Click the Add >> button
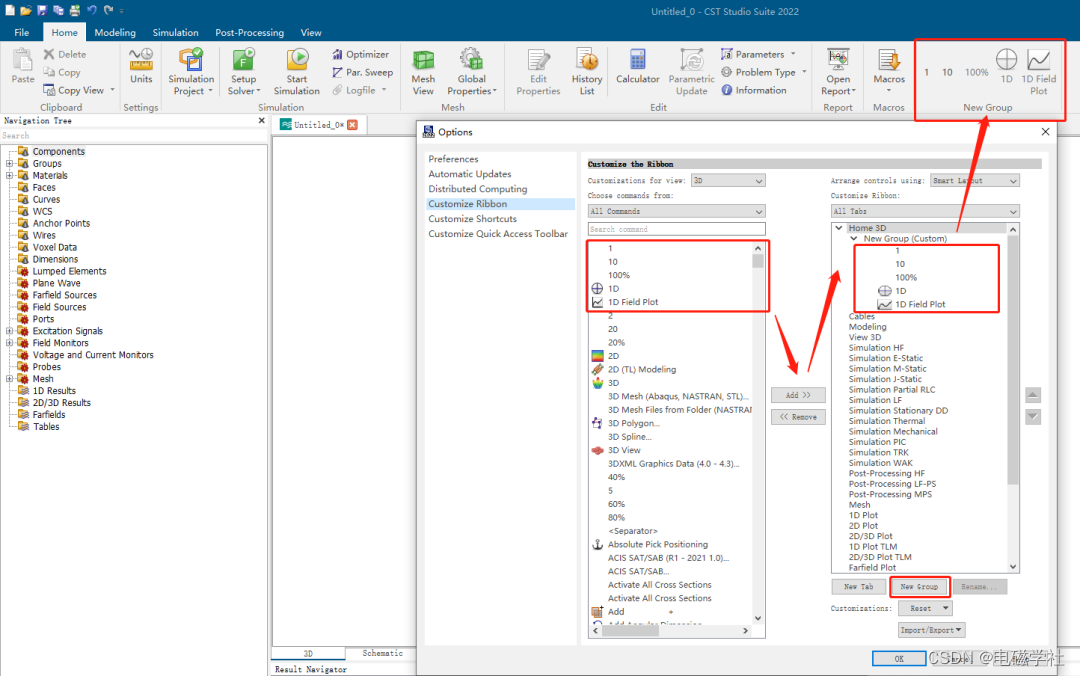Screen dimensions: 1080x676 tap(798, 396)
